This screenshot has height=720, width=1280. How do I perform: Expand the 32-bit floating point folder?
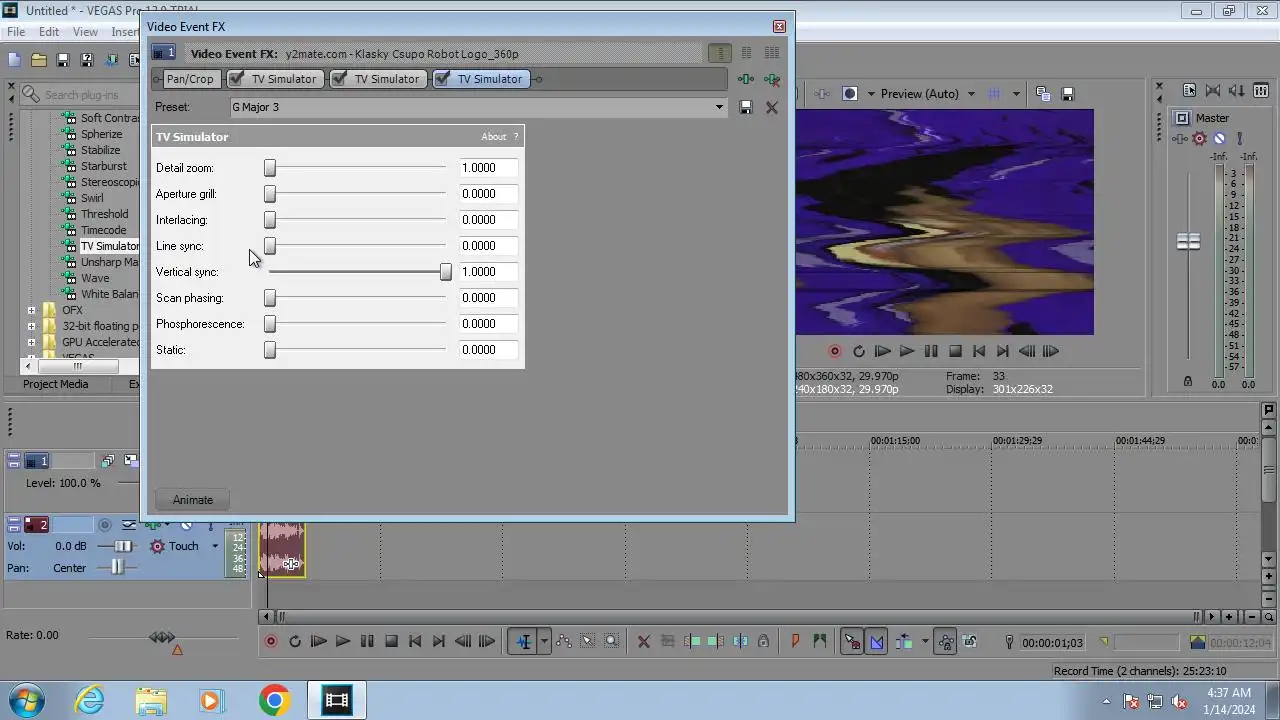coord(31,326)
